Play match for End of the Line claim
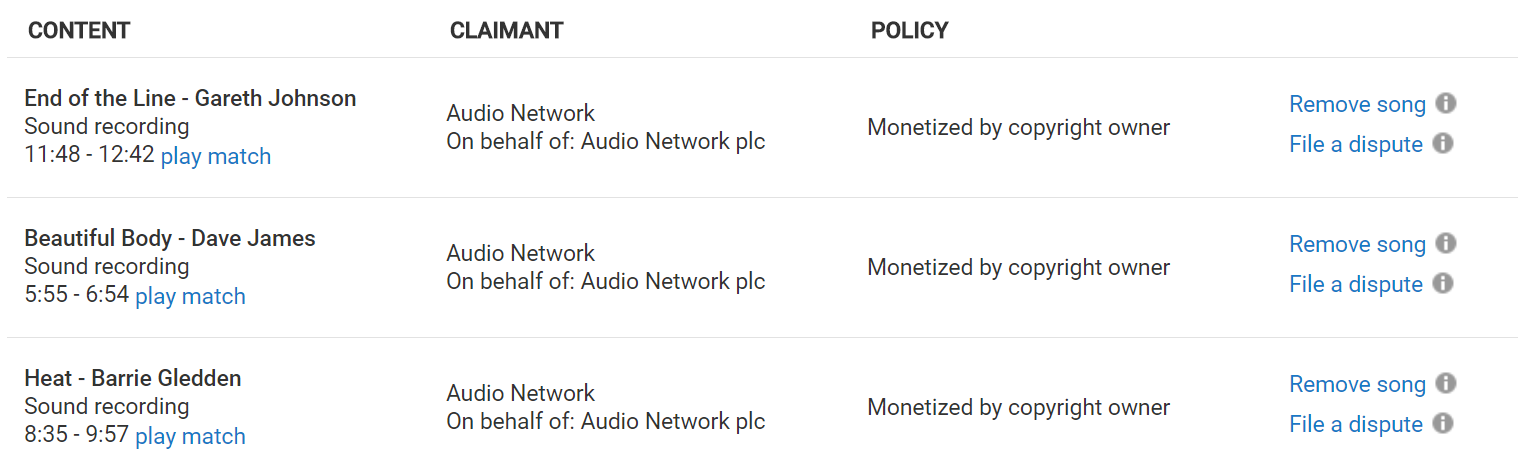Viewport: 1518px width, 468px height. [x=216, y=156]
